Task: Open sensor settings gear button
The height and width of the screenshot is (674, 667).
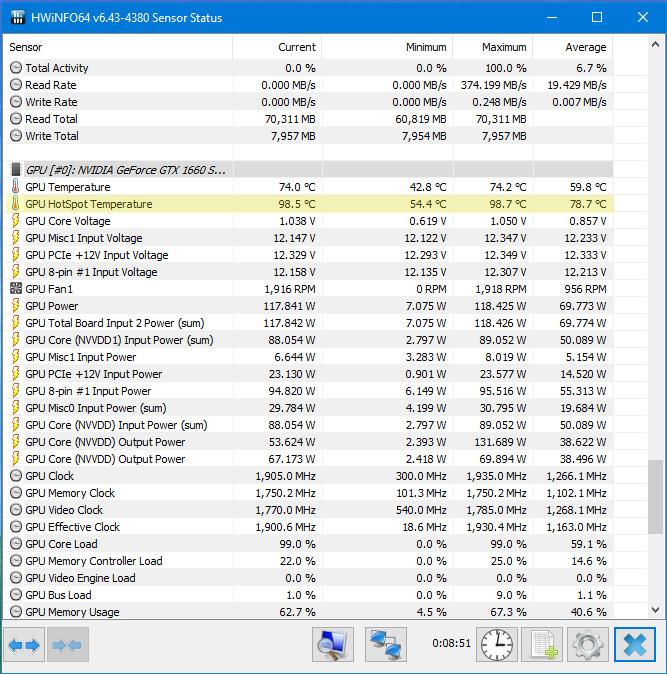Action: pos(587,644)
